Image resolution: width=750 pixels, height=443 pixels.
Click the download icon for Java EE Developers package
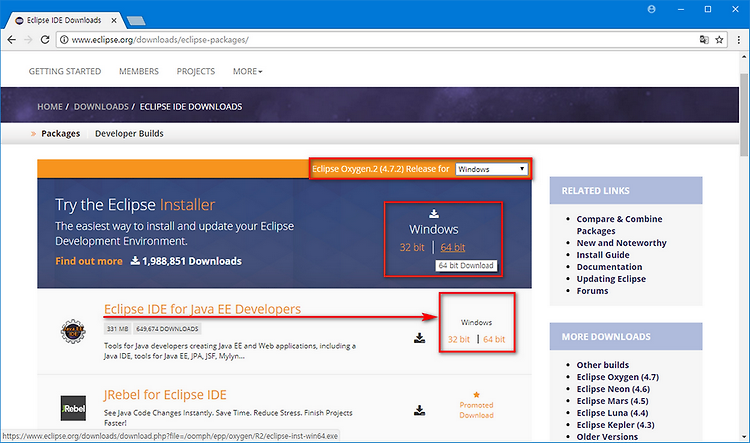click(x=419, y=338)
